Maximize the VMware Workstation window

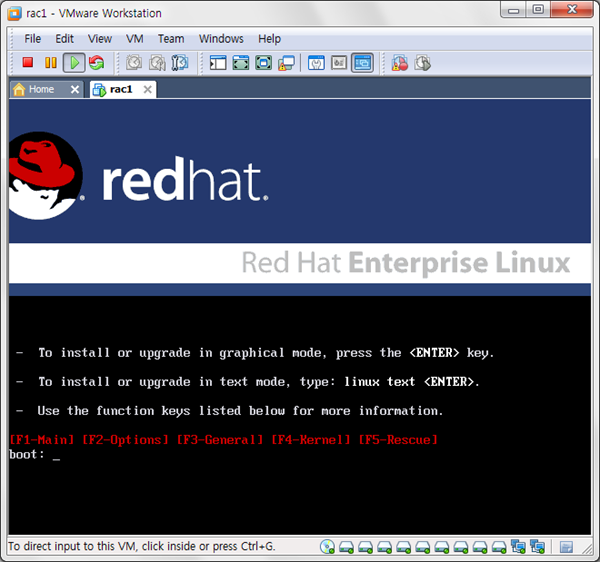tap(538, 10)
